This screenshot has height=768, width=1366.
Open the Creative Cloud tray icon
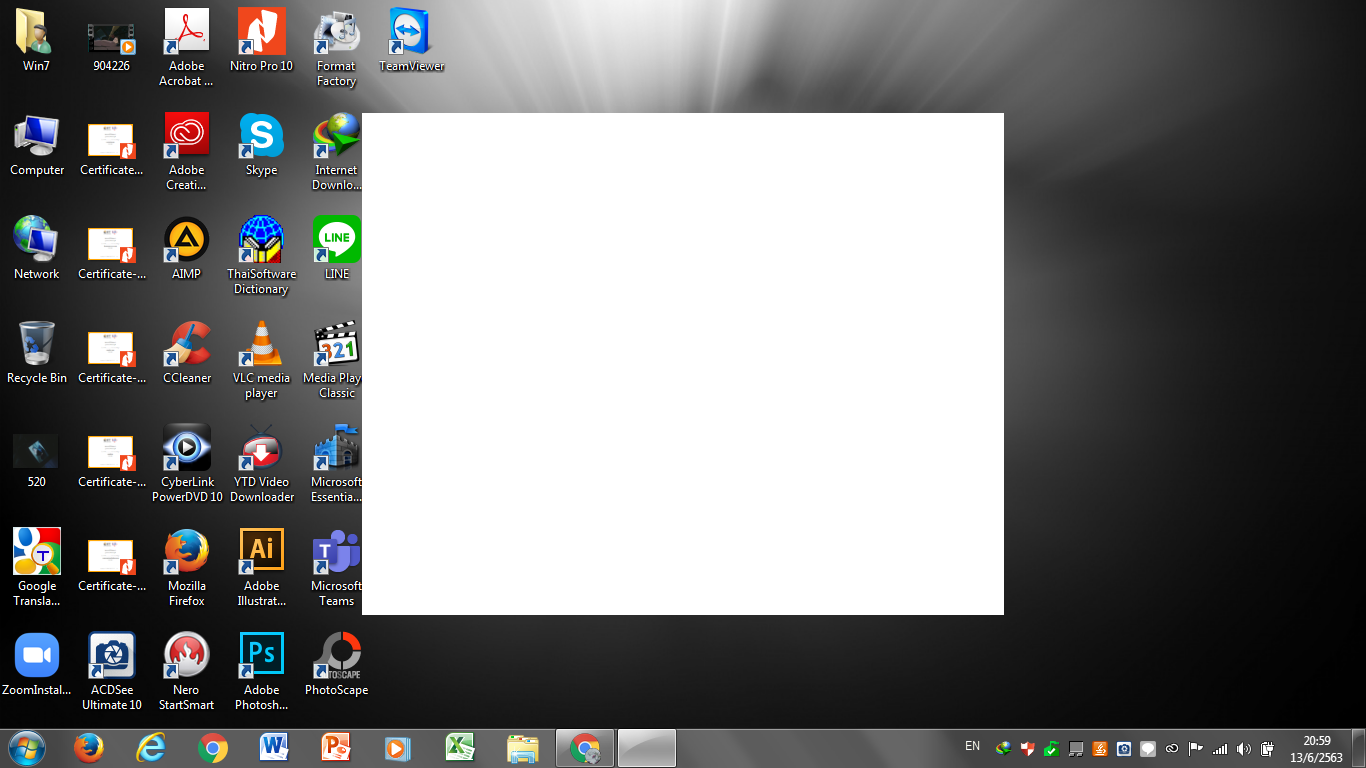[x=1172, y=748]
